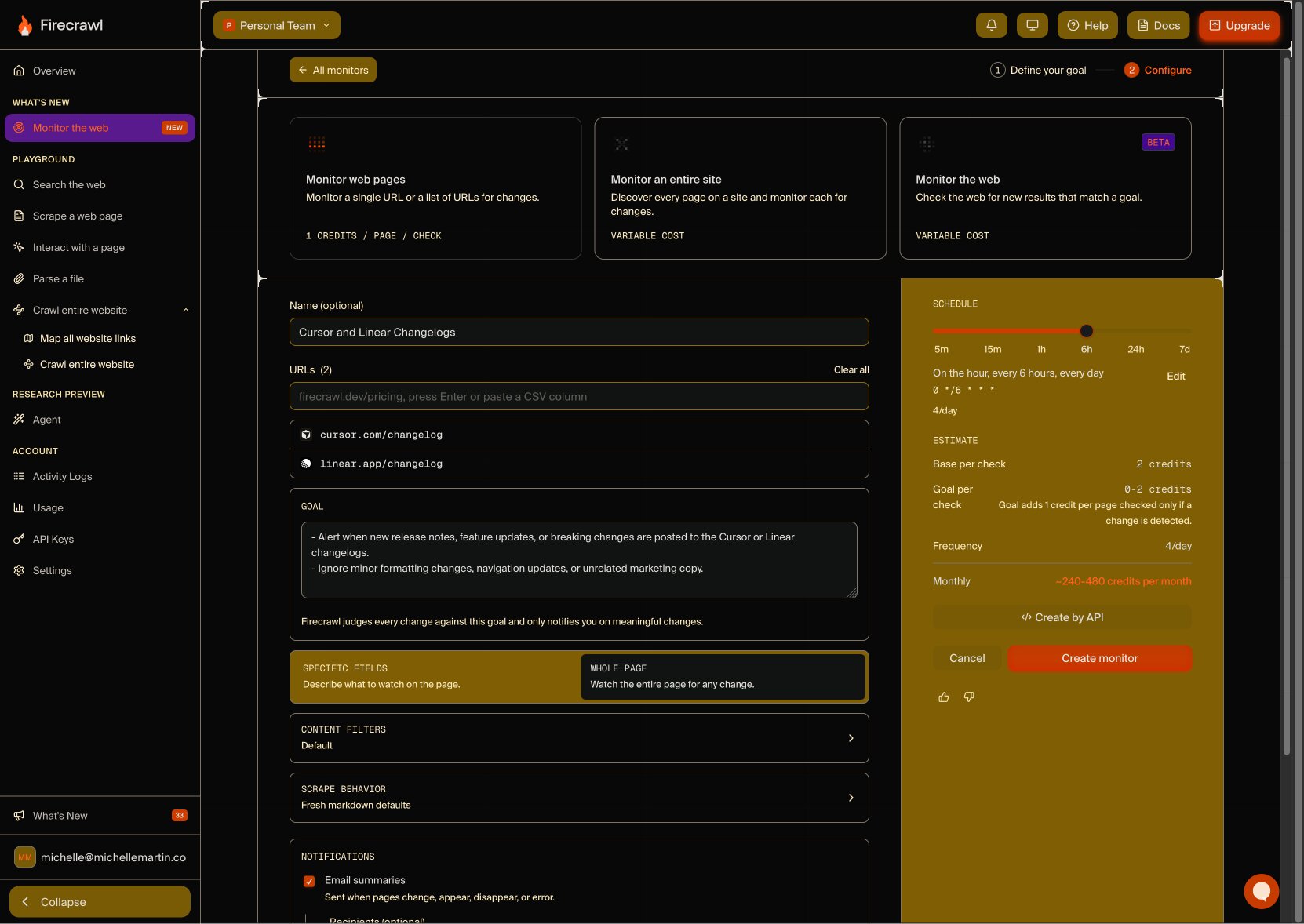1304x924 pixels.
Task: Click the Firecrawl flame logo
Action: click(25, 25)
